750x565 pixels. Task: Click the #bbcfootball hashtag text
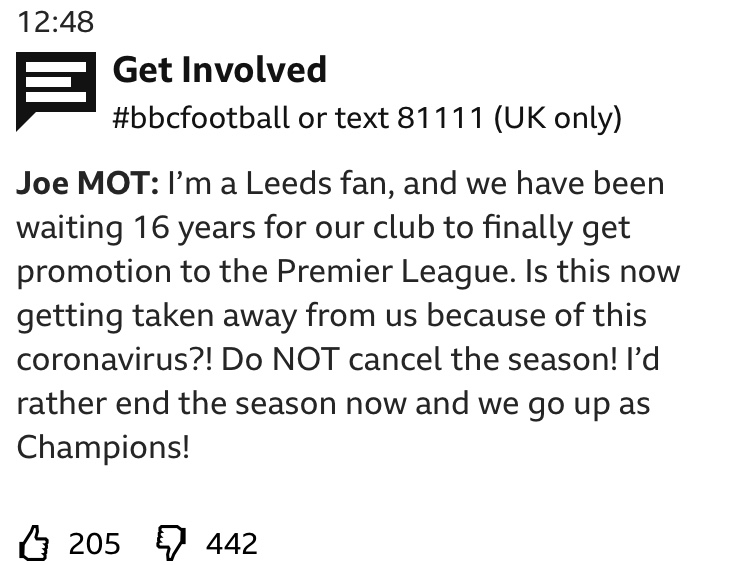tap(201, 118)
